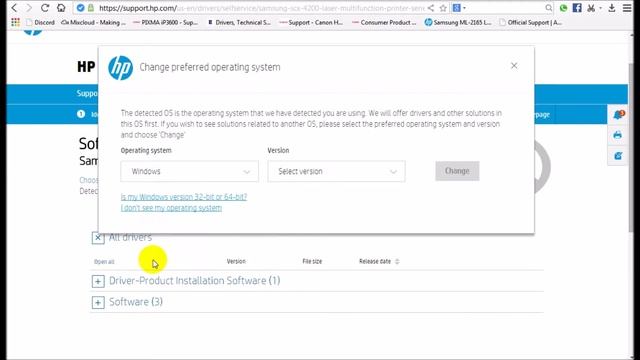This screenshot has width=640, height=360.
Task: Collapse the All drivers section
Action: (98, 238)
